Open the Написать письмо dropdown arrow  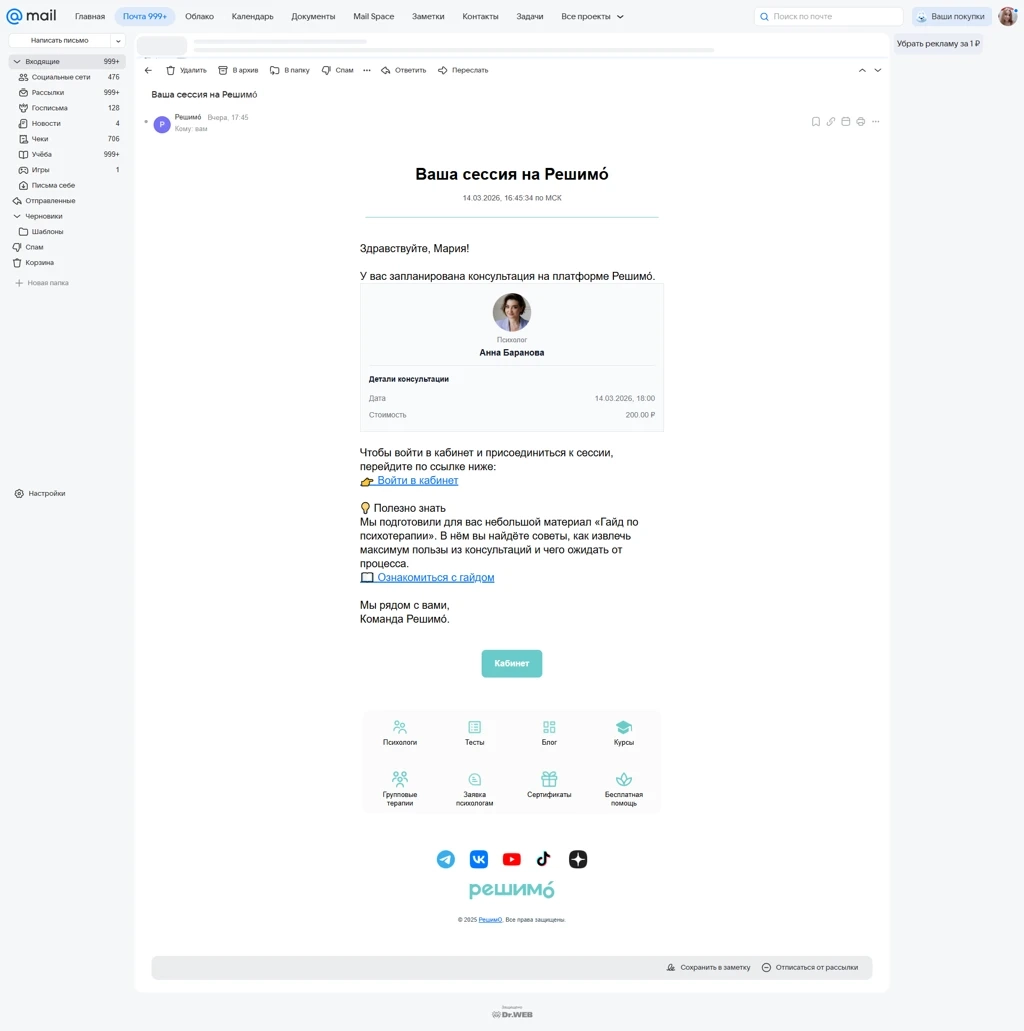(x=118, y=41)
